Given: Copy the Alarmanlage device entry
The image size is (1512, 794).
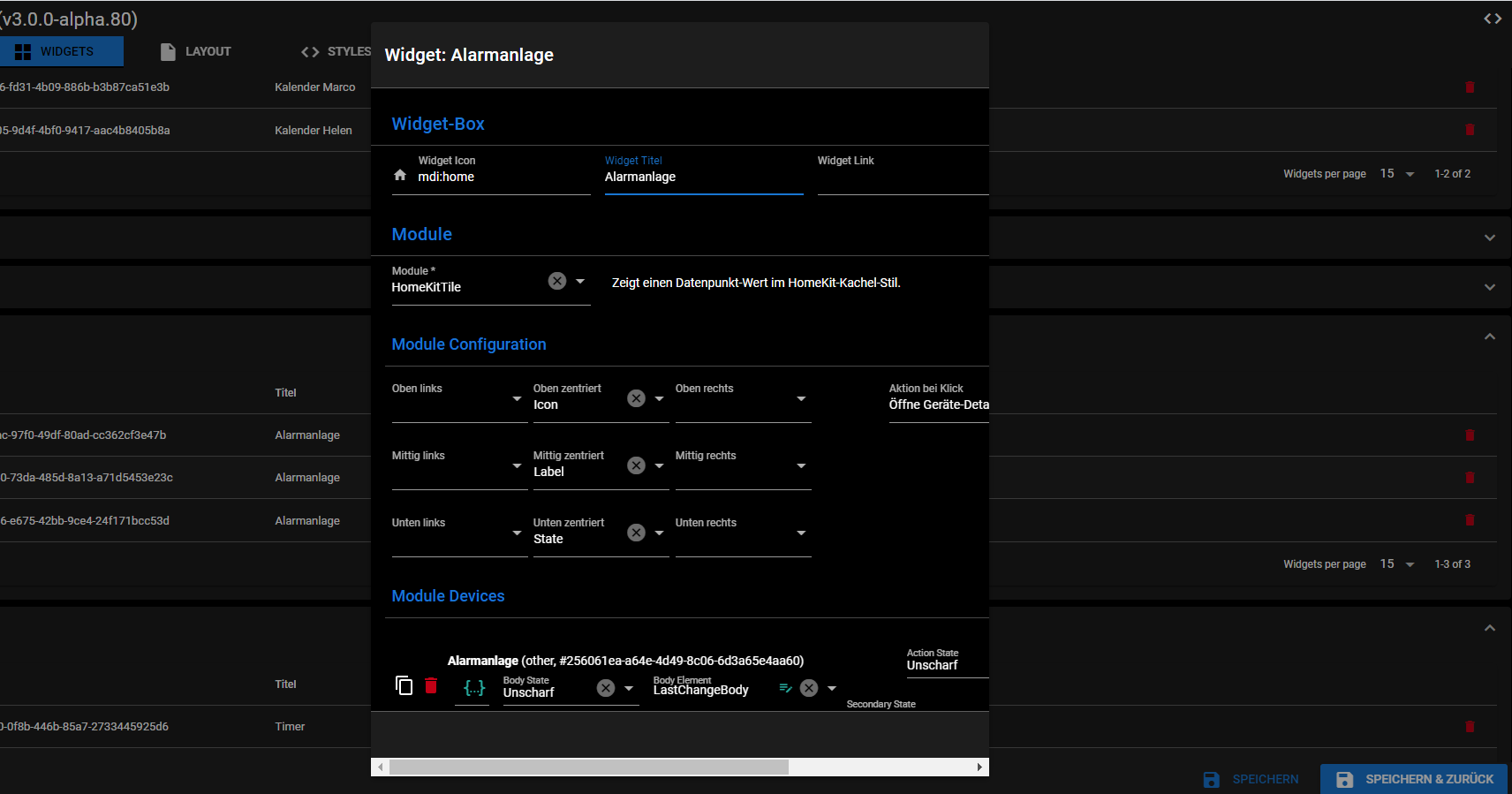Looking at the screenshot, I should [x=404, y=685].
